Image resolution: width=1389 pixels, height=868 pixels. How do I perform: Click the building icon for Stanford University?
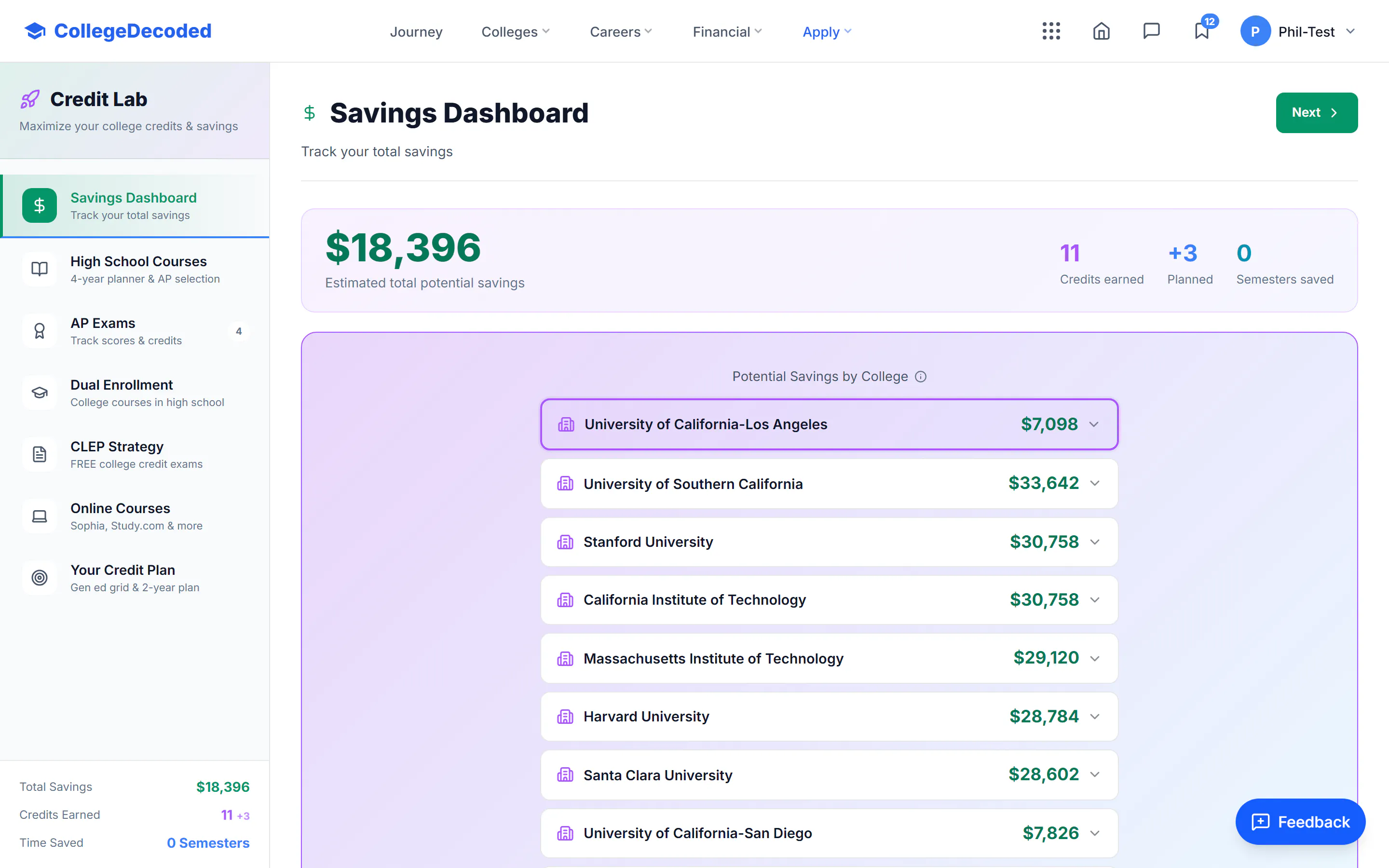click(x=565, y=542)
